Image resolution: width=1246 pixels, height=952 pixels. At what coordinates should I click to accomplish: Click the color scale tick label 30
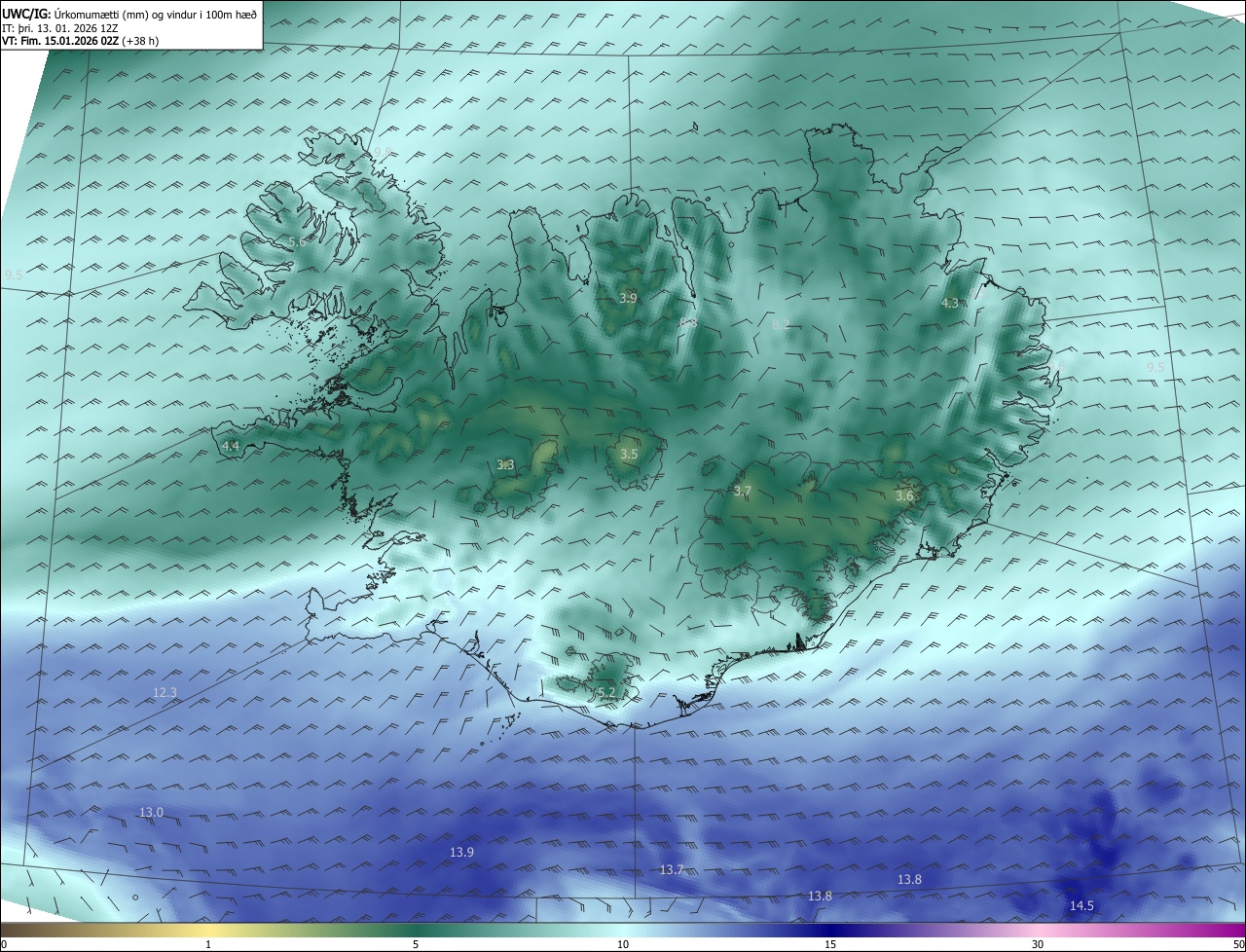coord(1038,944)
